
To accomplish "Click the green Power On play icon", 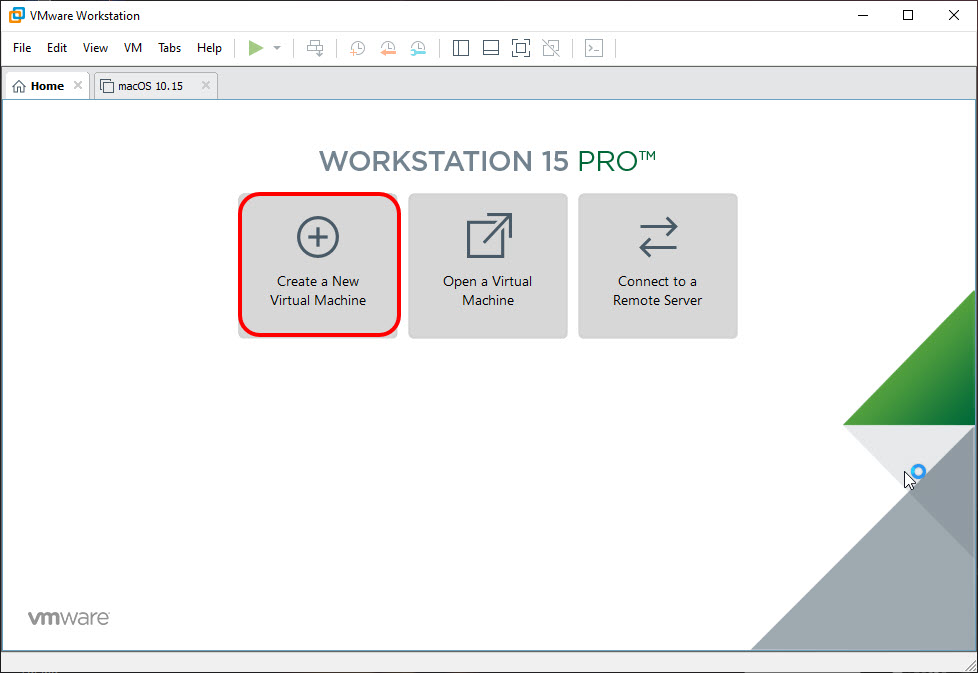I will tap(256, 48).
